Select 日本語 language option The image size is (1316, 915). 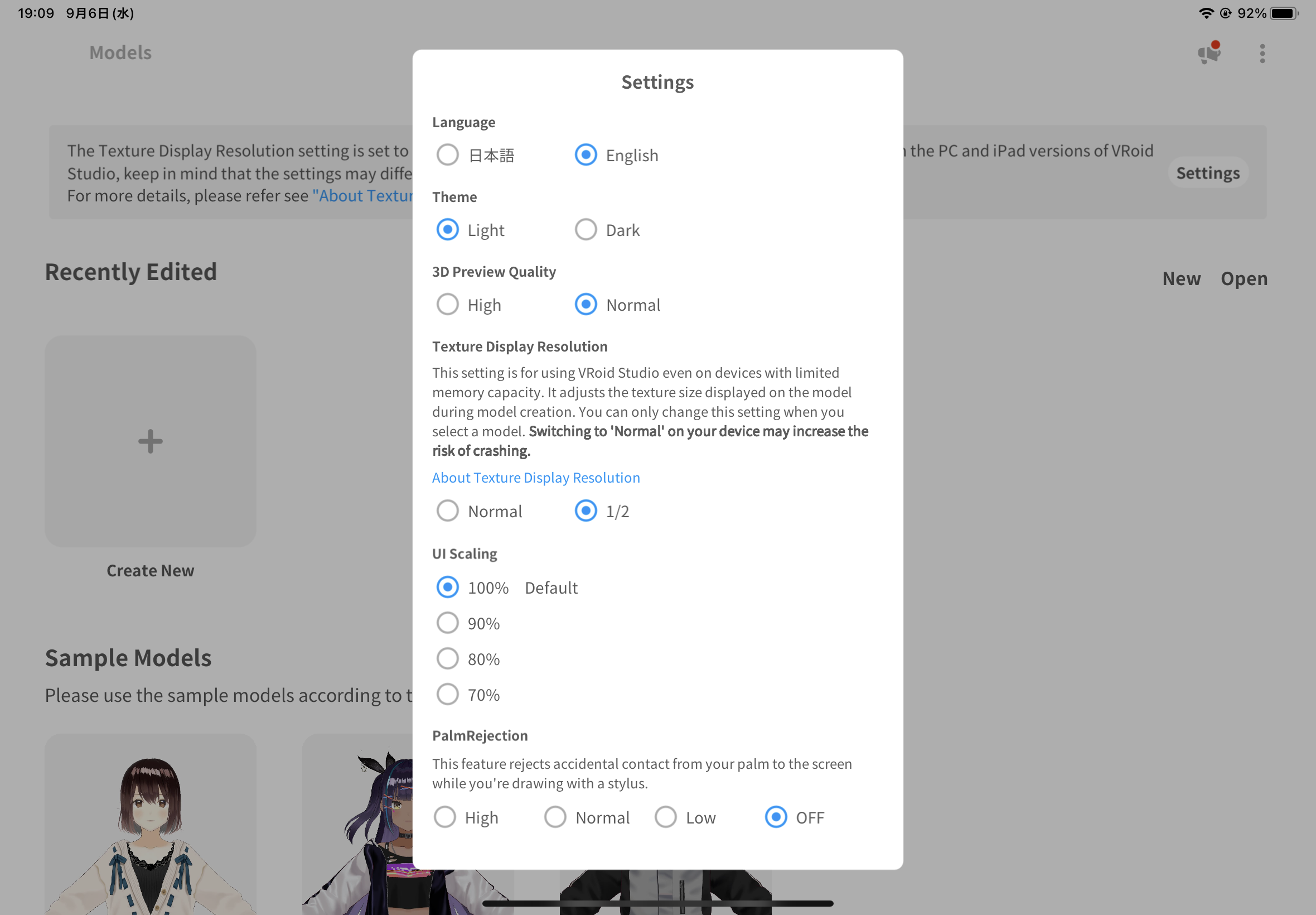click(x=447, y=155)
